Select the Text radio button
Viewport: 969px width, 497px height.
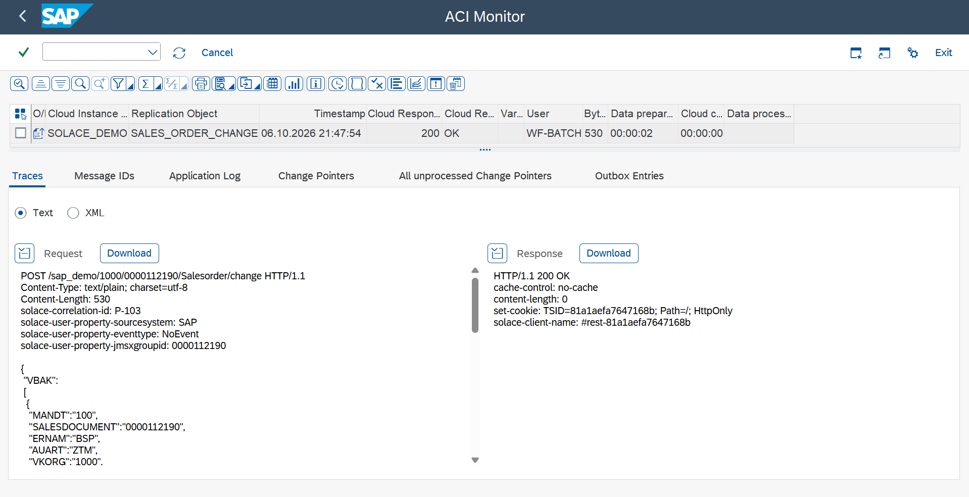[x=20, y=213]
